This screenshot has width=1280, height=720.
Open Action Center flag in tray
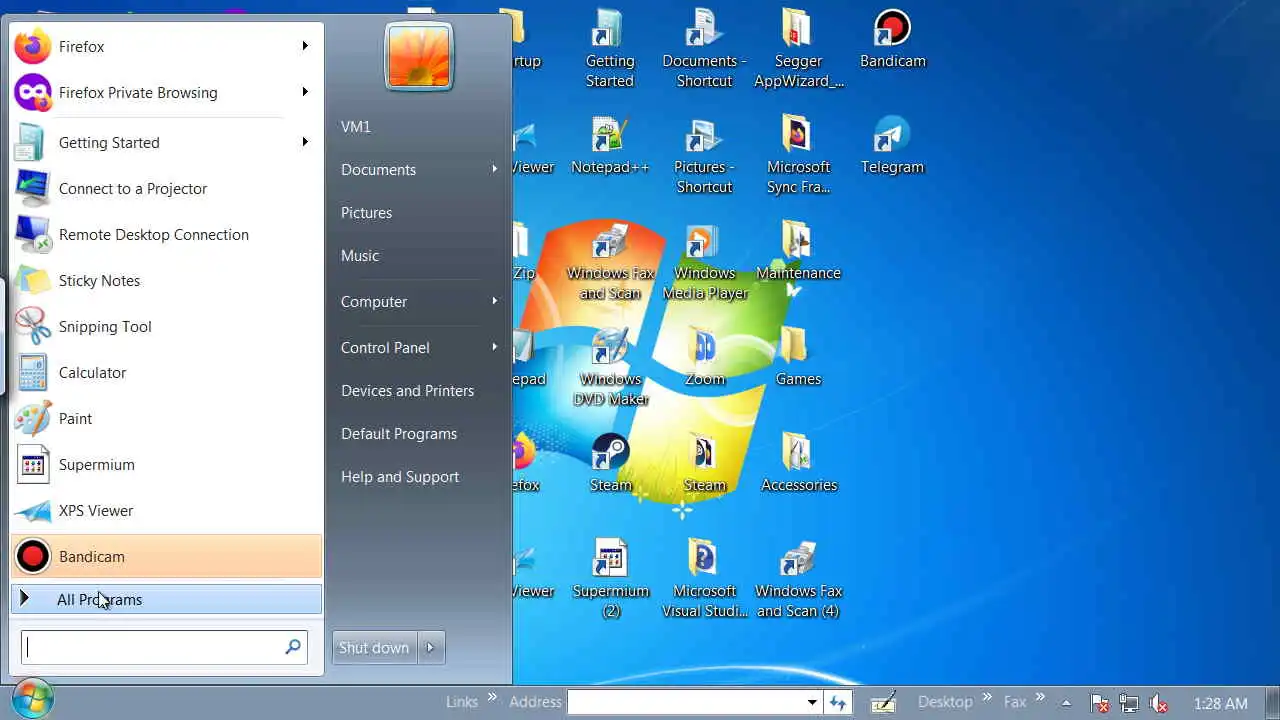pyautogui.click(x=1099, y=703)
